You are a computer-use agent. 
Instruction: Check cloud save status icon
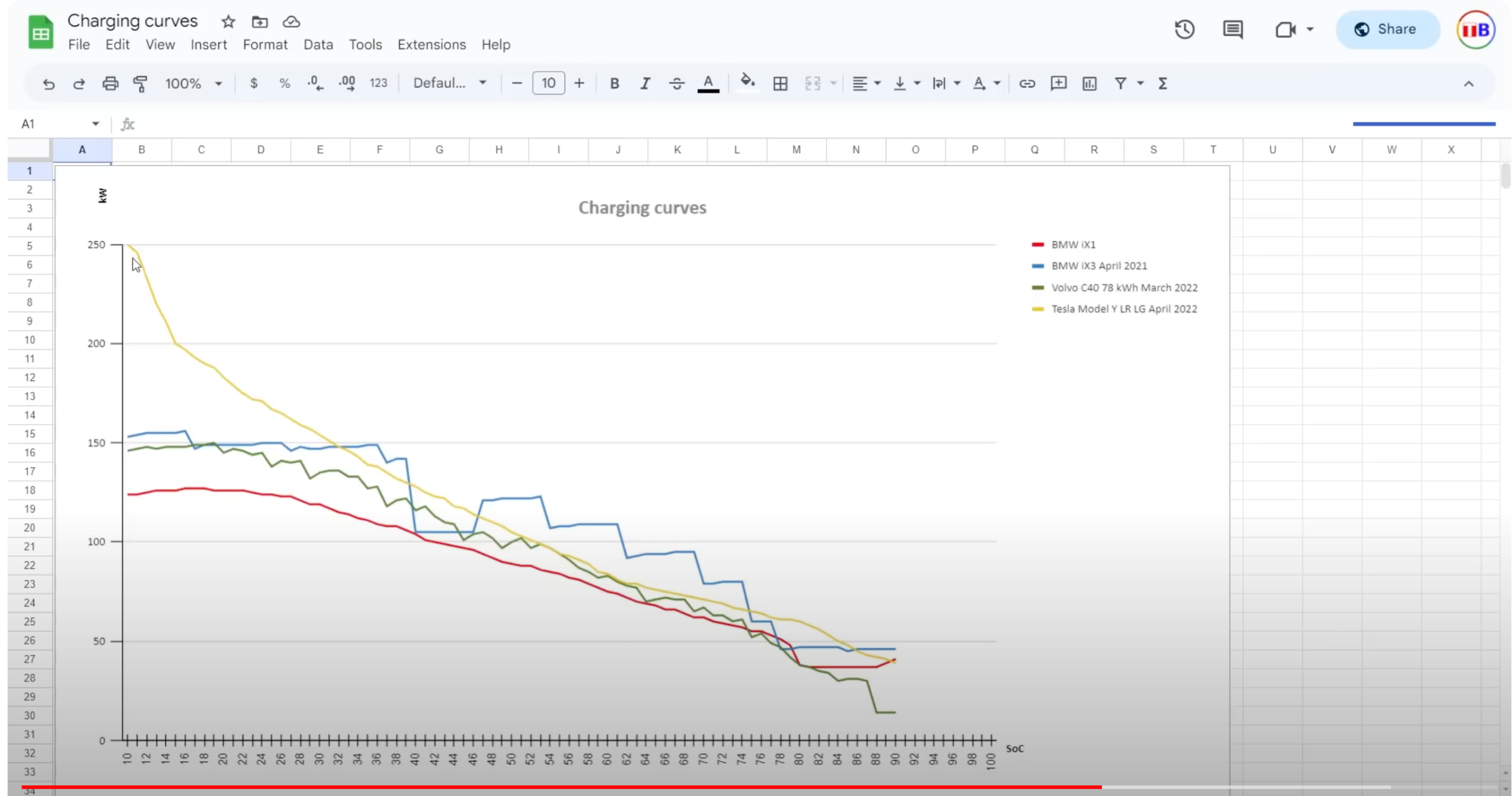point(291,22)
